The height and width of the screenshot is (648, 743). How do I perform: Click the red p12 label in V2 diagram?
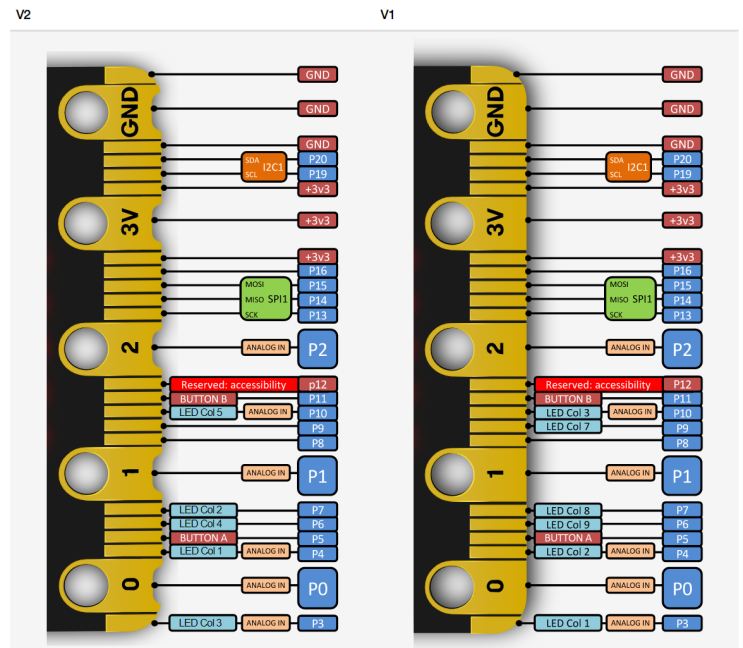pos(318,385)
